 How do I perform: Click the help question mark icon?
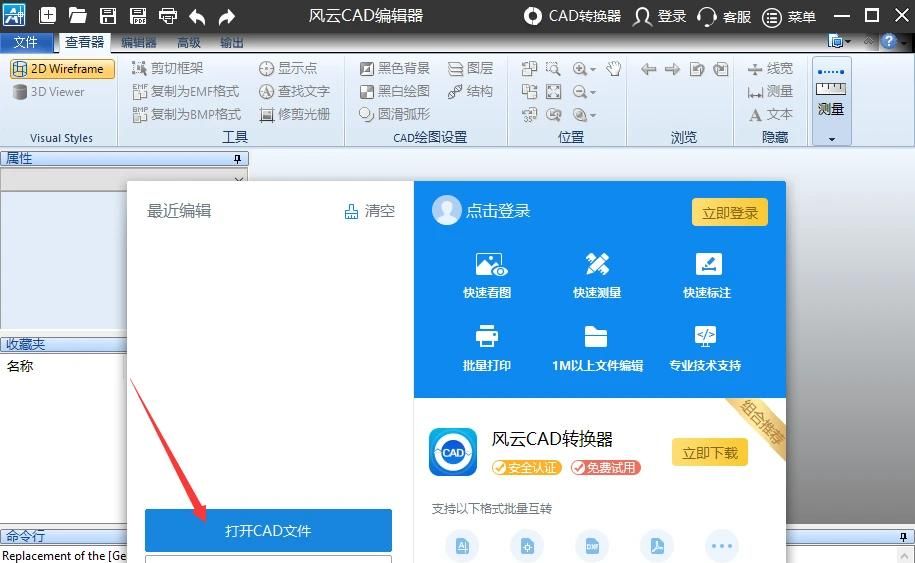(889, 41)
